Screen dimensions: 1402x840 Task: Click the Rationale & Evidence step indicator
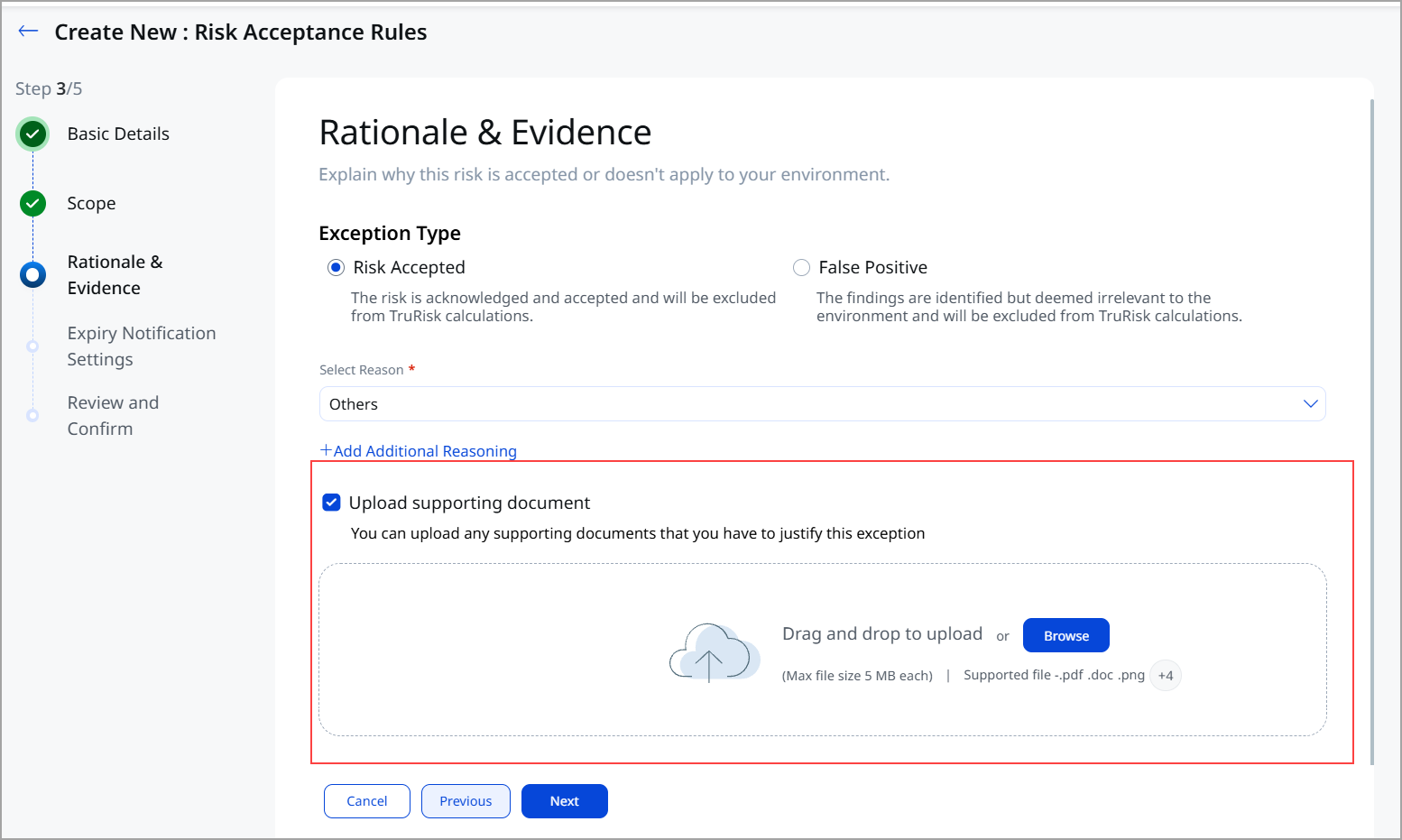(33, 274)
